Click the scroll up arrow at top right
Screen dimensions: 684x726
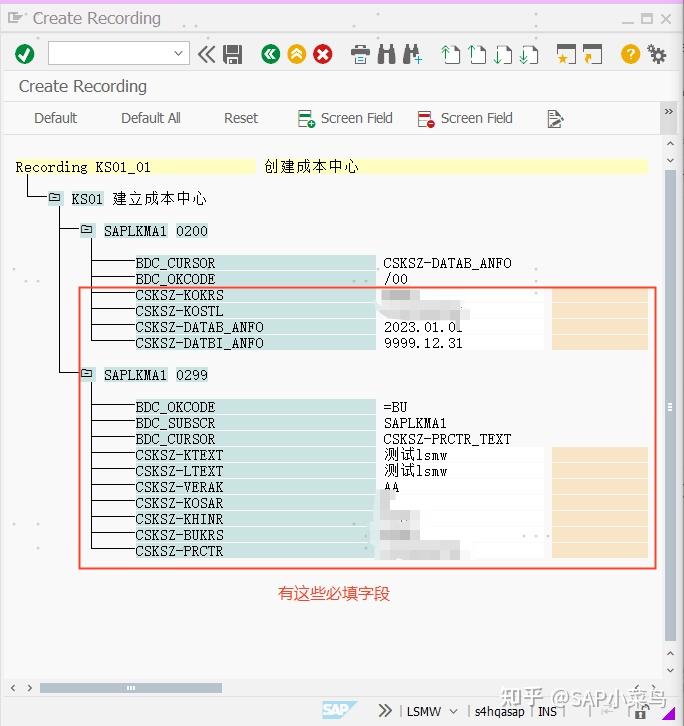pyautogui.click(x=670, y=144)
